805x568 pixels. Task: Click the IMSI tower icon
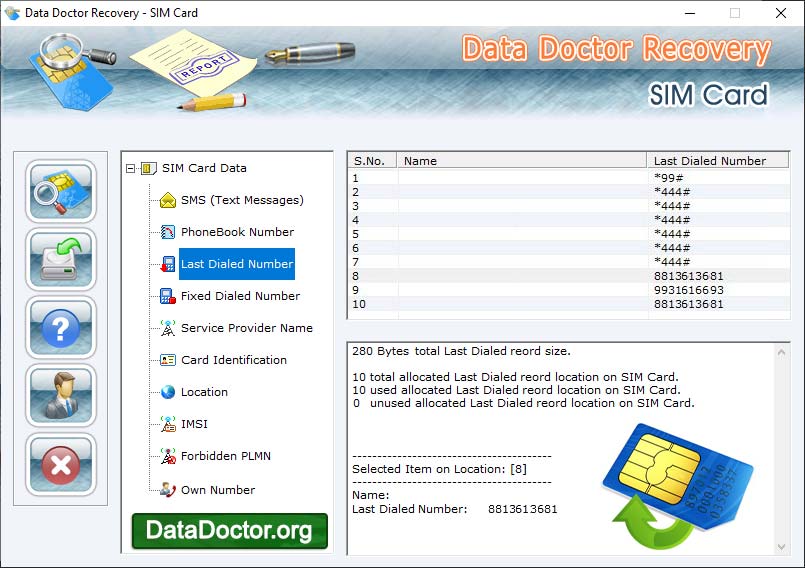(x=167, y=424)
